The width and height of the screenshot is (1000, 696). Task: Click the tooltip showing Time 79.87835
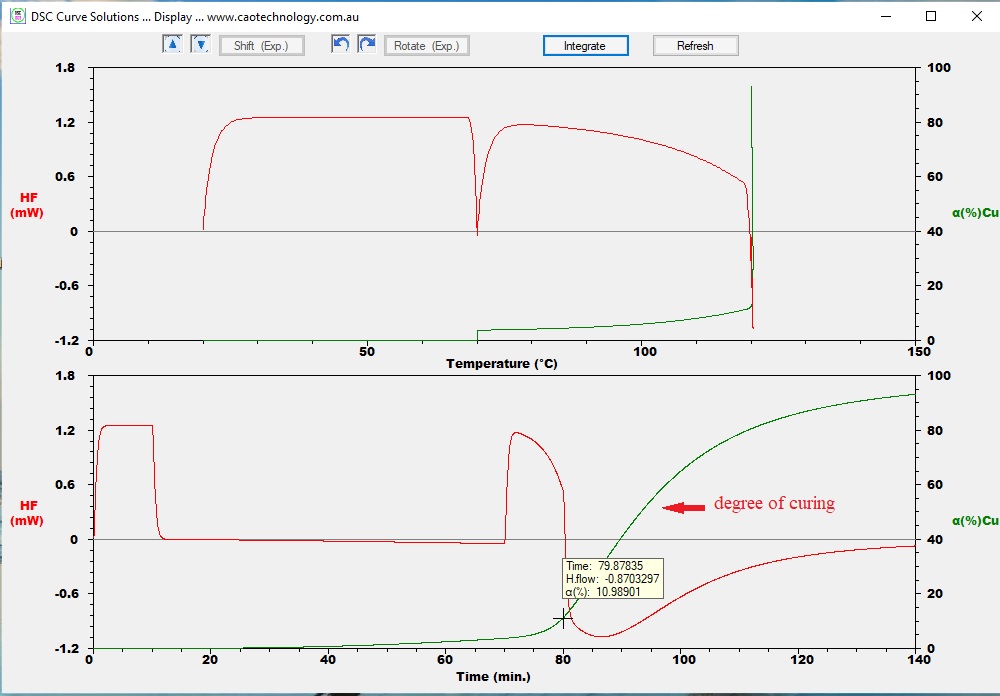[x=614, y=579]
